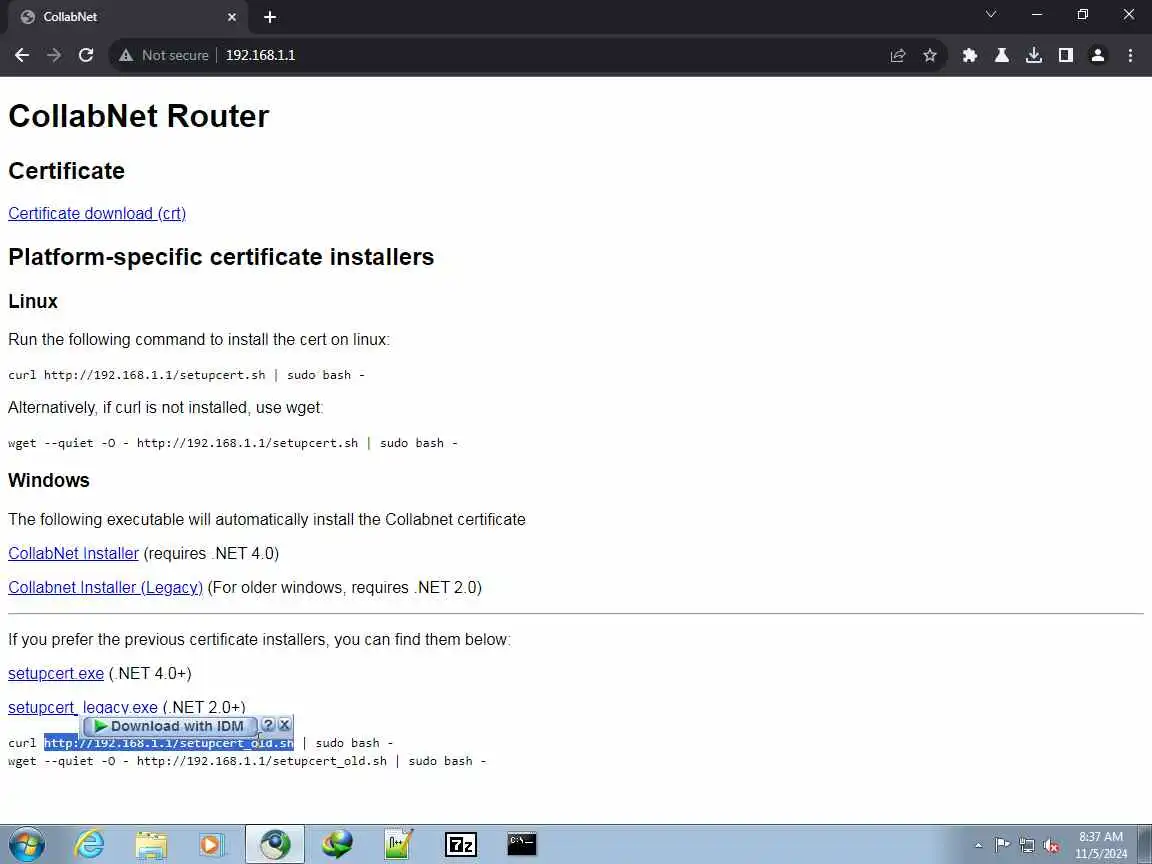Click the browser forward arrow

coord(54,55)
